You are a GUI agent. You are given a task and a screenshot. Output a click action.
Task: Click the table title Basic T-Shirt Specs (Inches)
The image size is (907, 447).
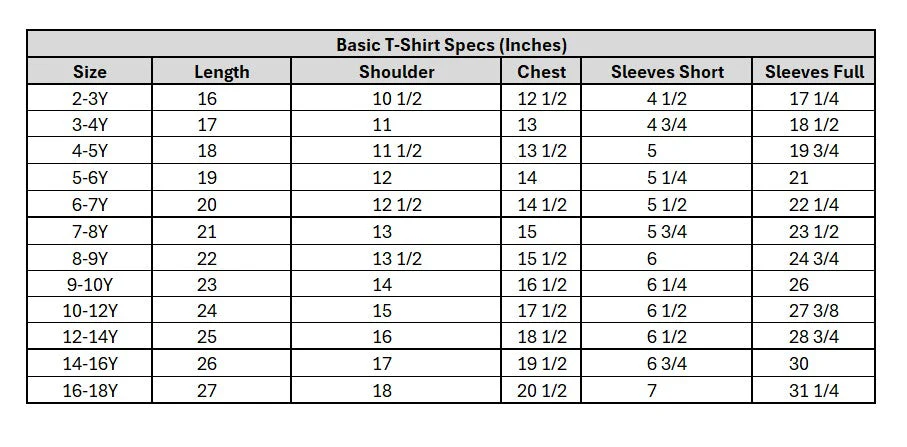click(451, 45)
